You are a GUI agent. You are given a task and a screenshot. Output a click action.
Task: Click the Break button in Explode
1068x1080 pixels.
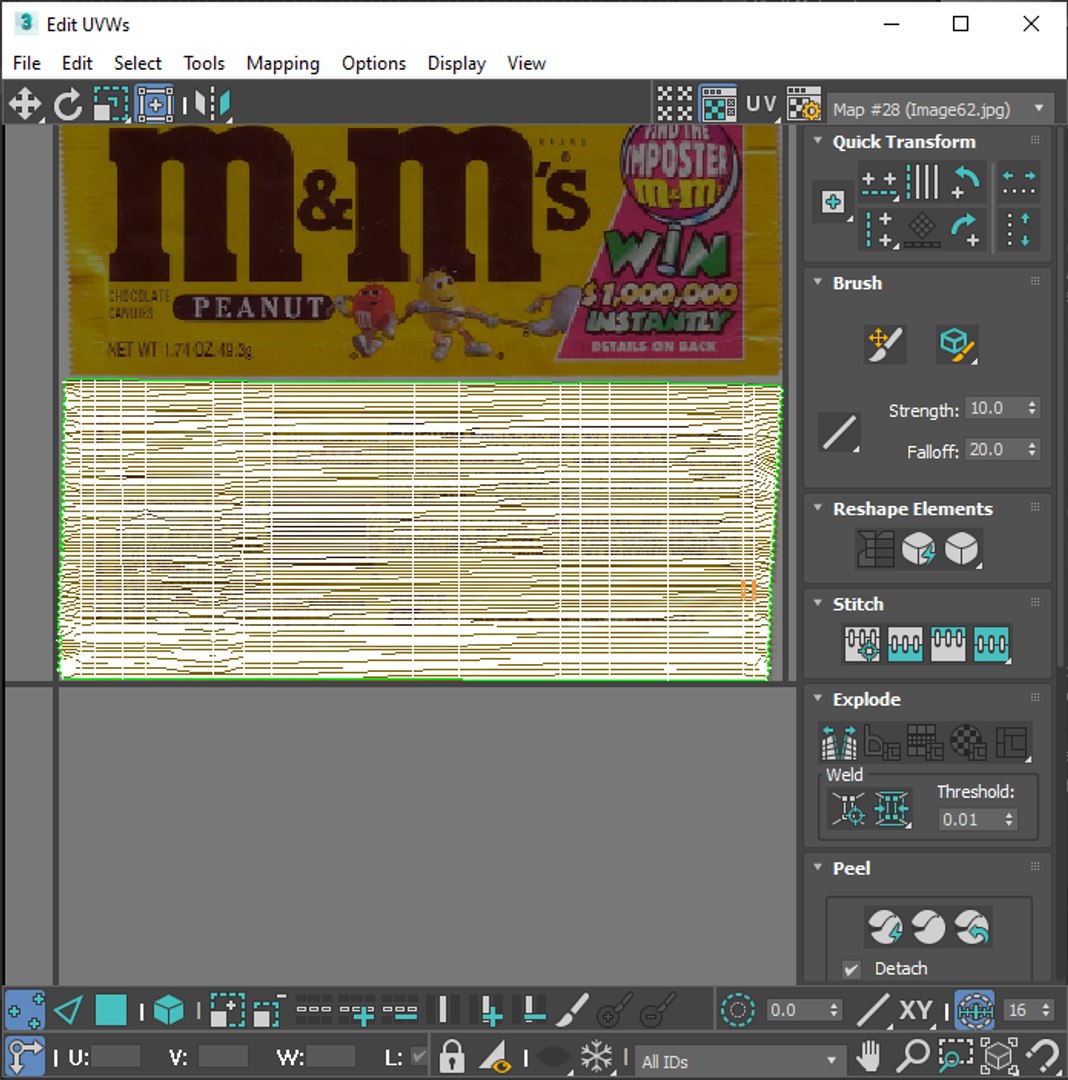[839, 742]
